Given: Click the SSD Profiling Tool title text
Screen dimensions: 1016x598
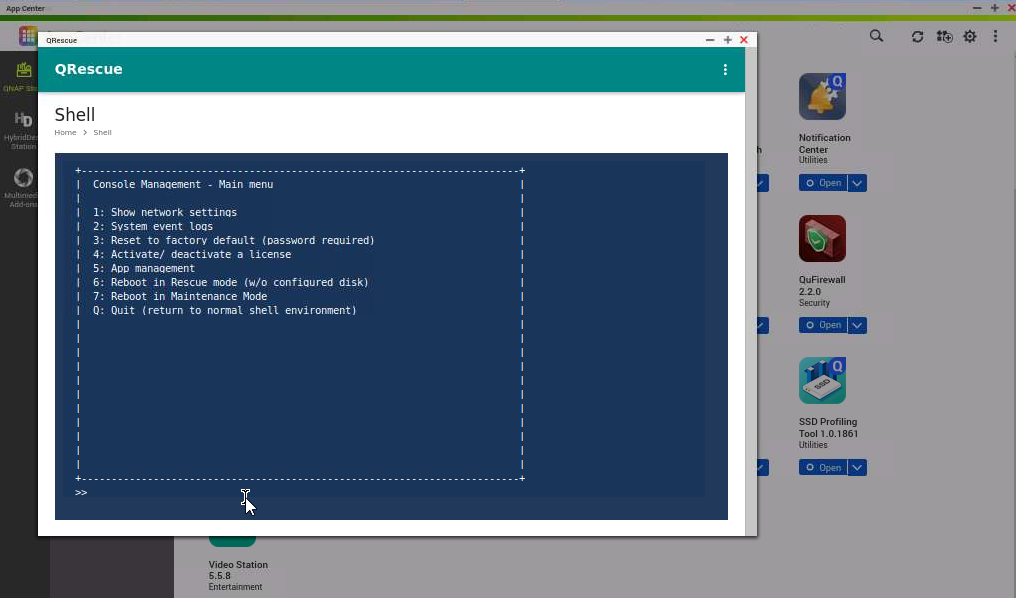Looking at the screenshot, I should [x=829, y=428].
